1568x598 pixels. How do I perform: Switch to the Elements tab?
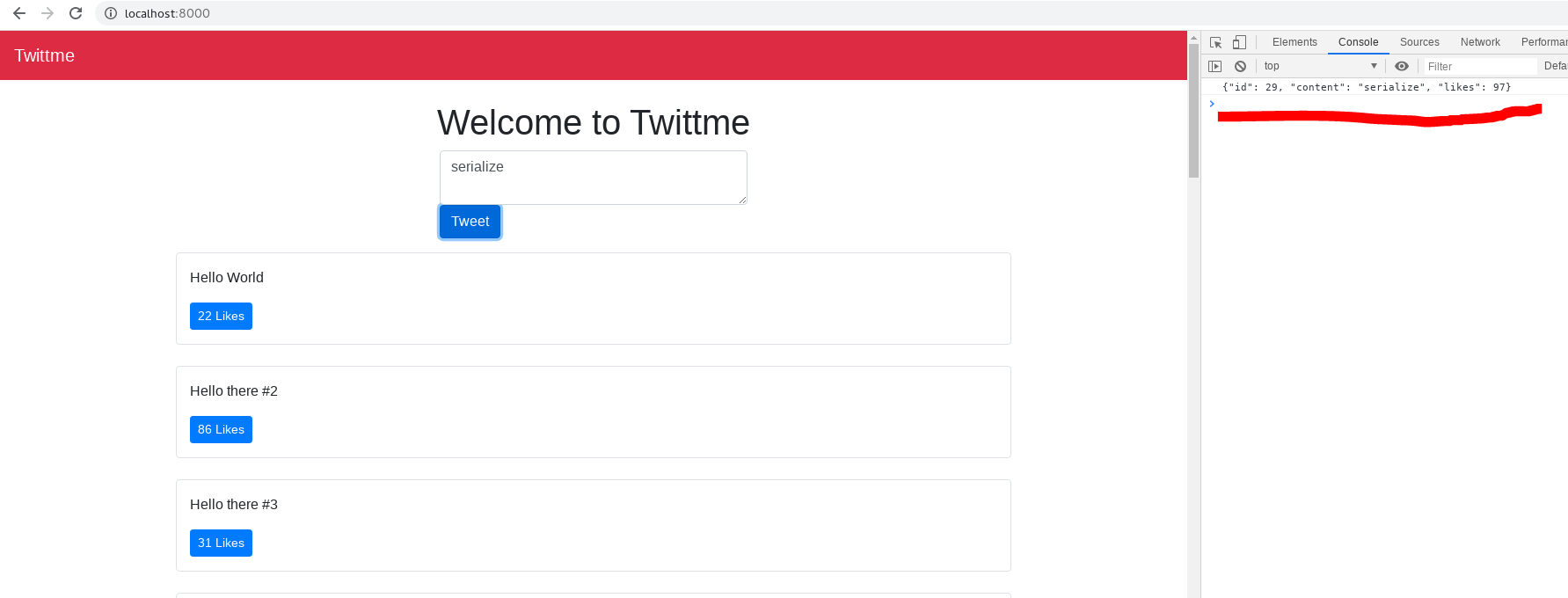pos(1295,42)
